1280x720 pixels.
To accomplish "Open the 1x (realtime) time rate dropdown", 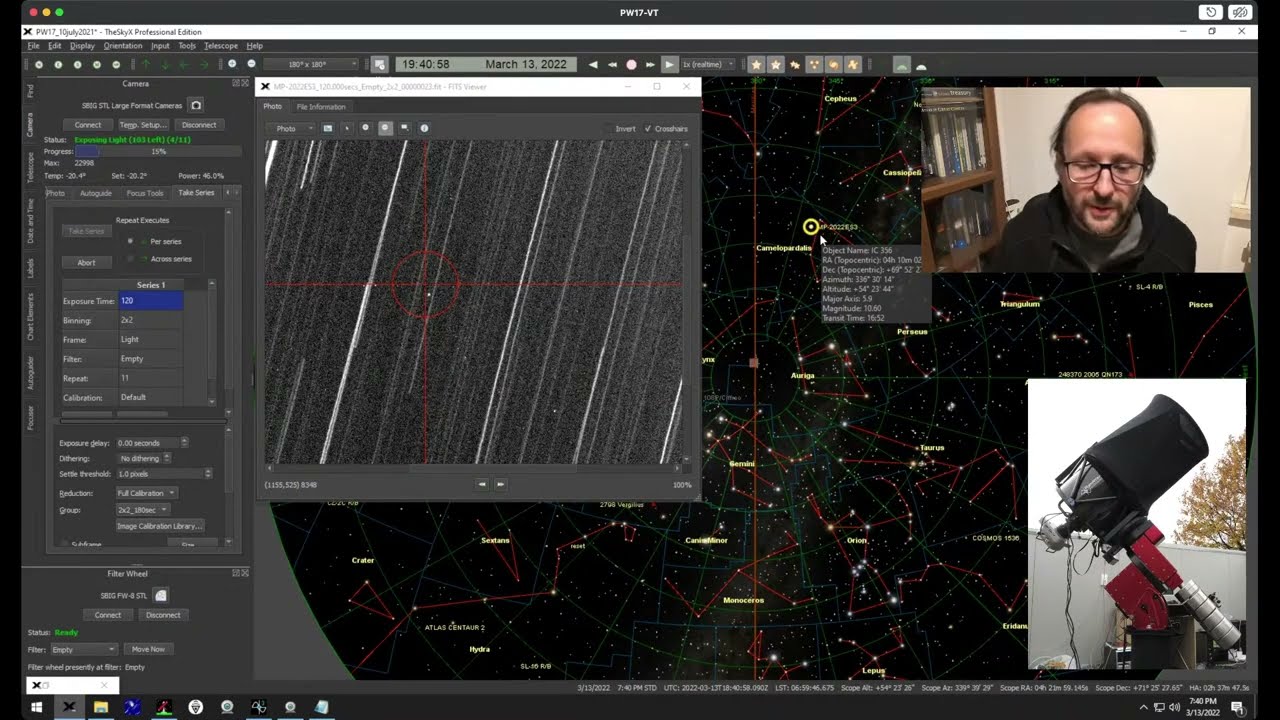I will tap(707, 64).
